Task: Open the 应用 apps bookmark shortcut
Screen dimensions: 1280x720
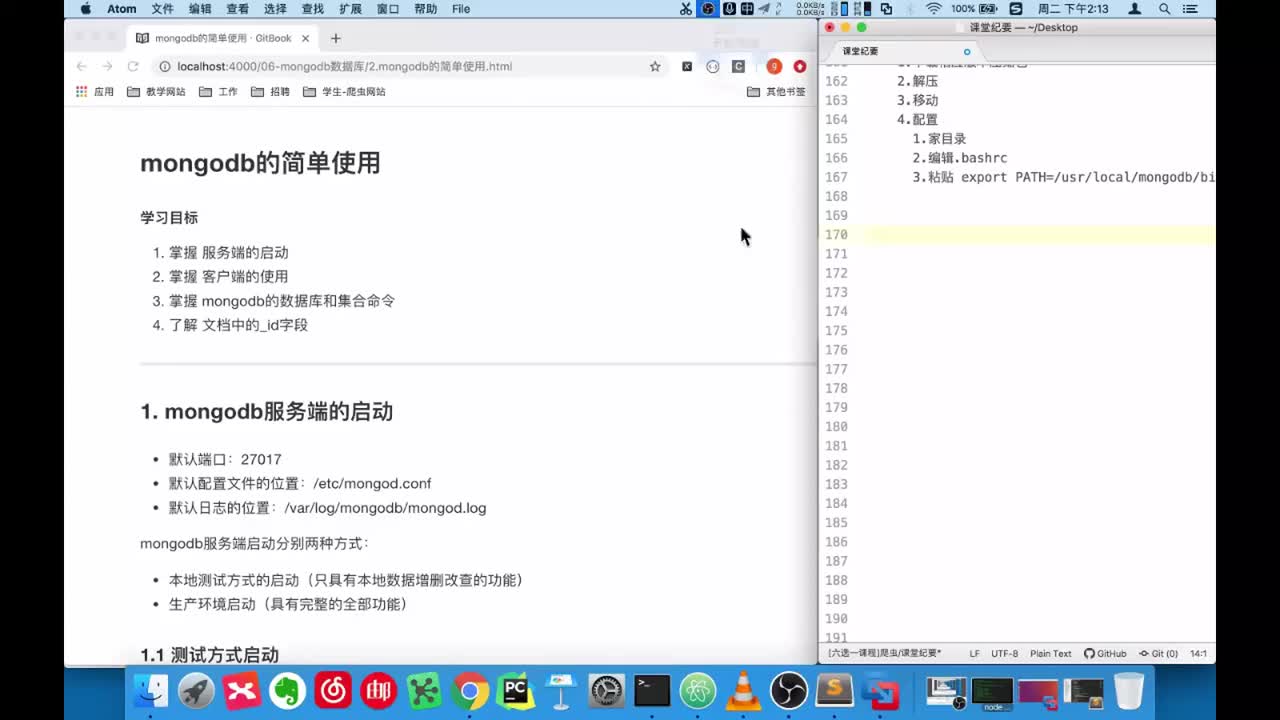Action: click(x=95, y=91)
